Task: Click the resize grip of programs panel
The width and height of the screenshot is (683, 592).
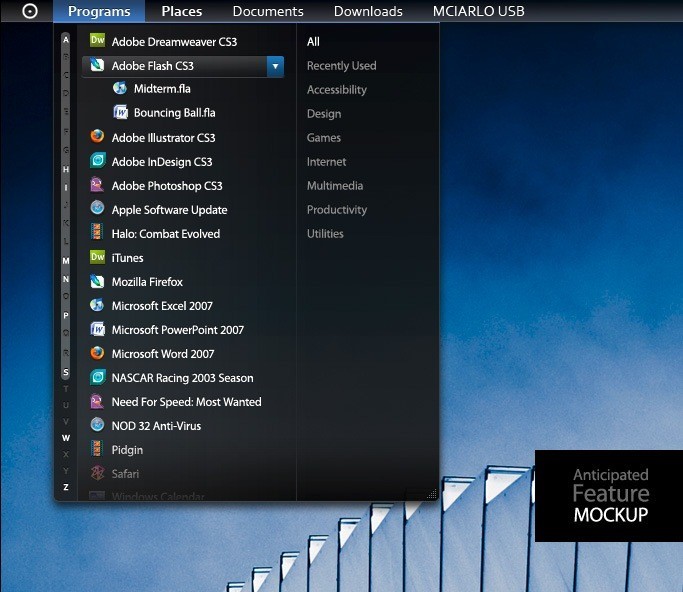Action: (x=432, y=494)
